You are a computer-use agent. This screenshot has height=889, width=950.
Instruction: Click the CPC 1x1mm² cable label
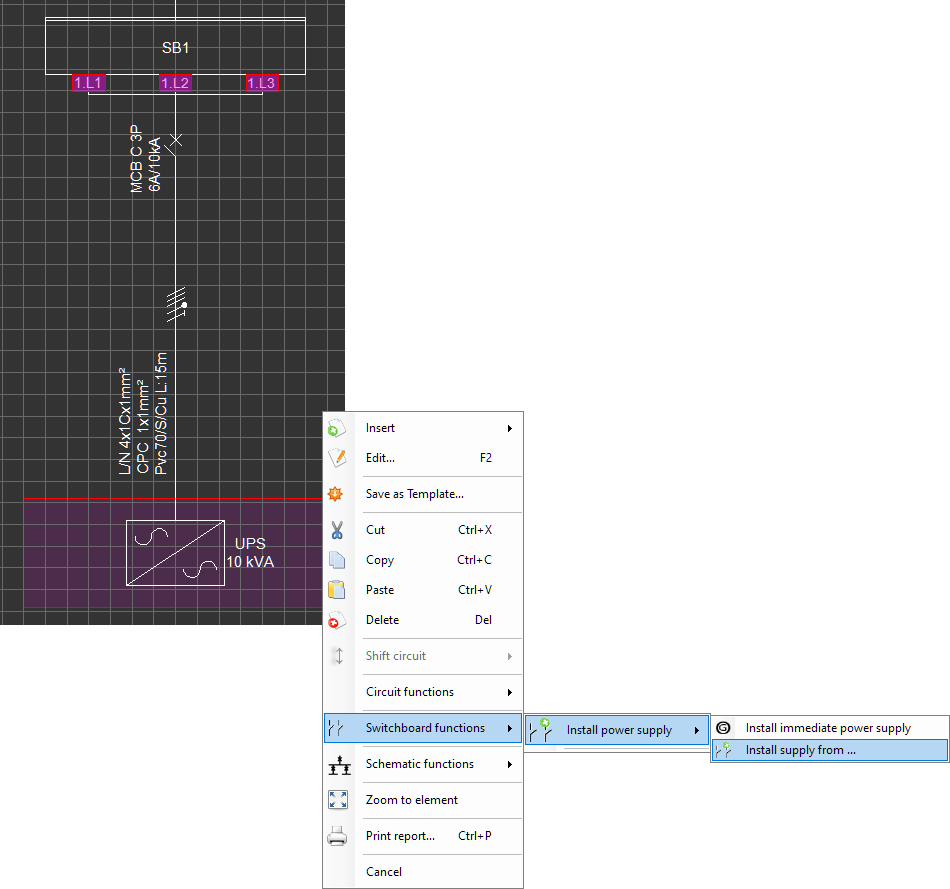tap(143, 427)
